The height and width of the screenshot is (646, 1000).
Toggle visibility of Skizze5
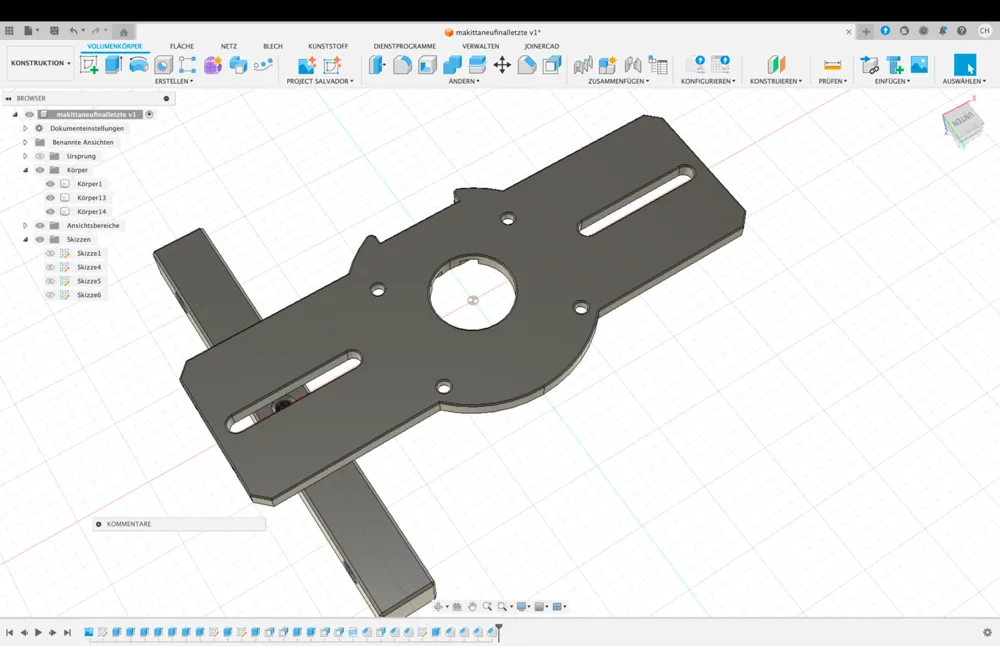click(x=50, y=281)
